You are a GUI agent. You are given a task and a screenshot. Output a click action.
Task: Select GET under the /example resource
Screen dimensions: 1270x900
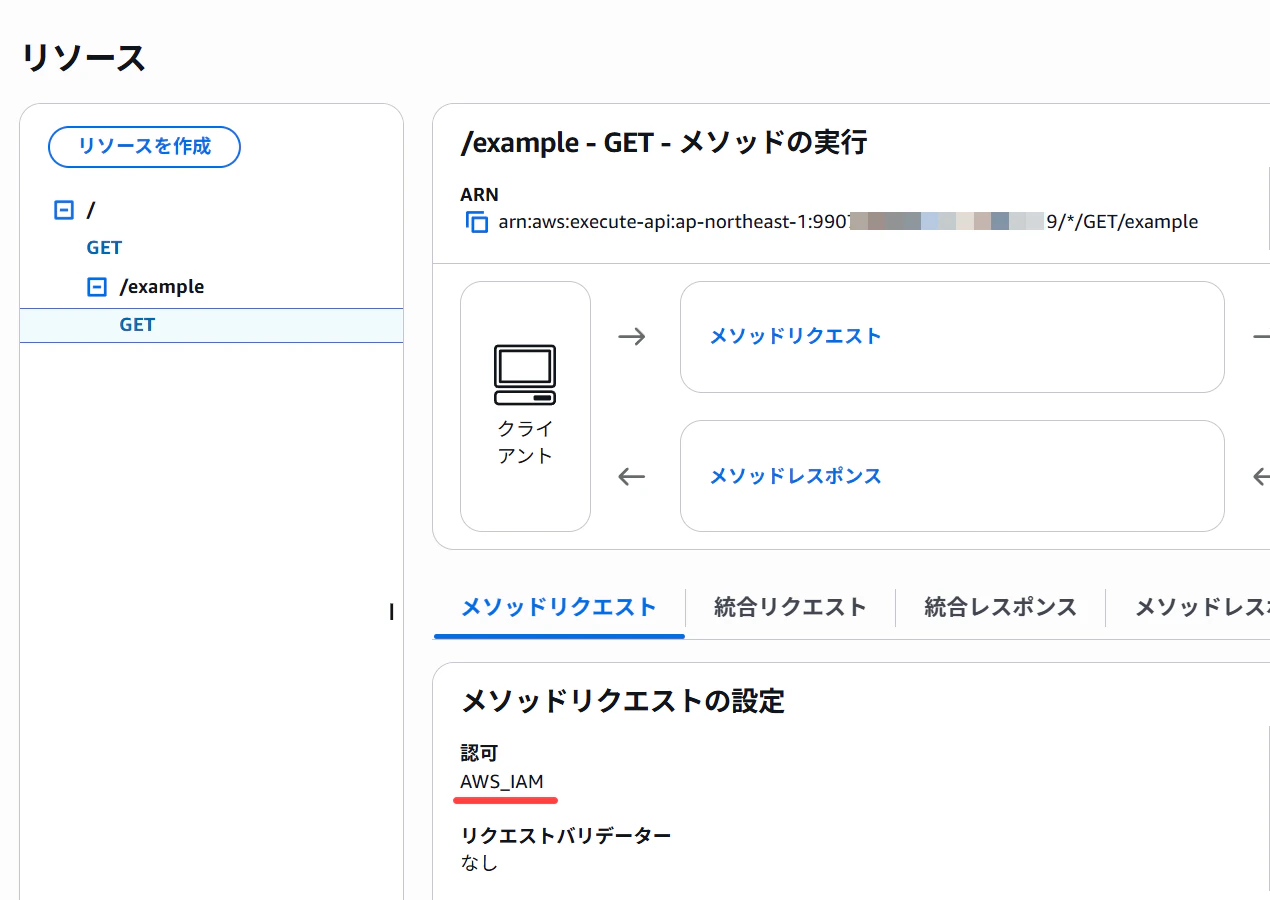(x=137, y=324)
